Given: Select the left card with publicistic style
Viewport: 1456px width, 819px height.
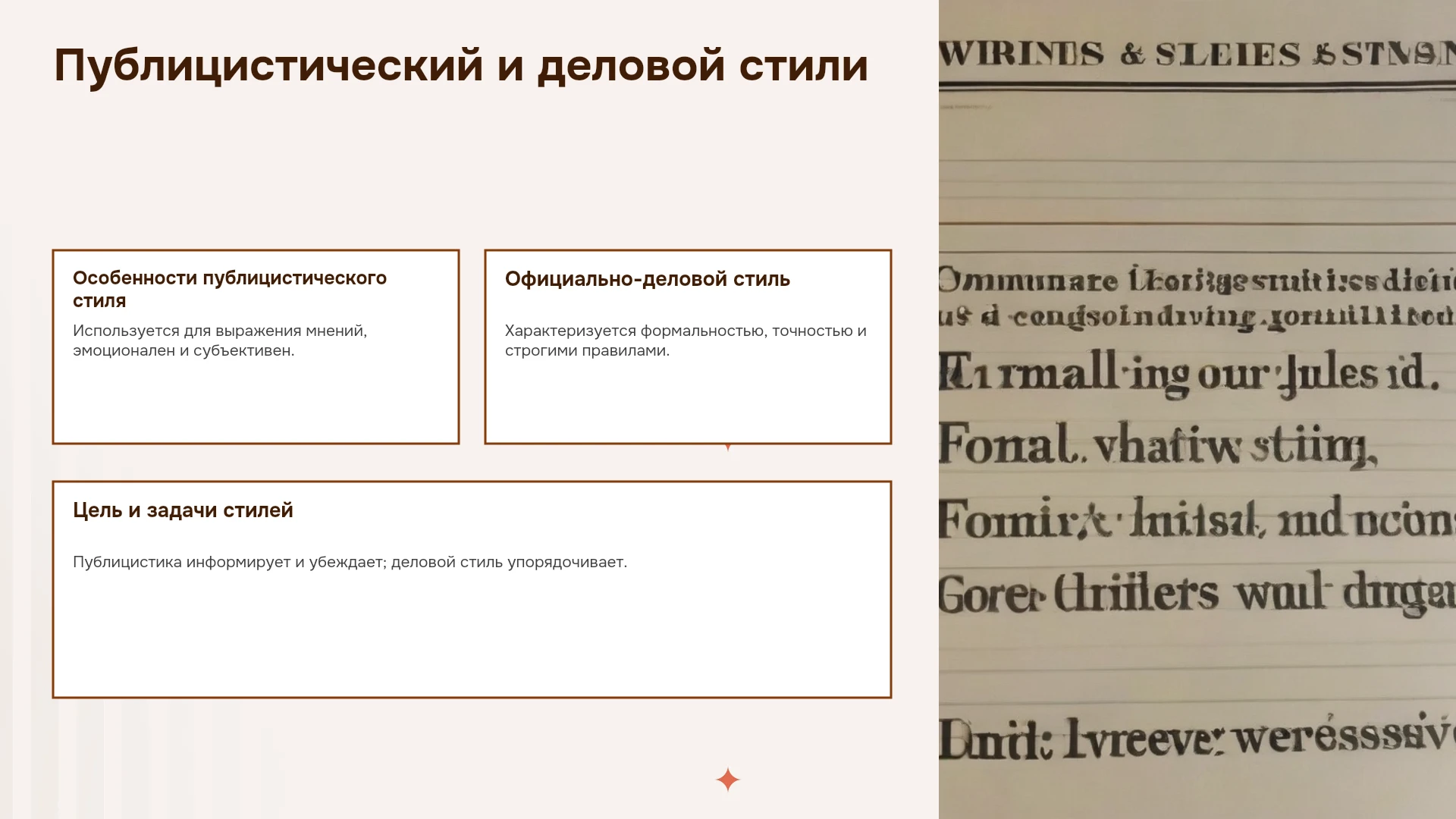Looking at the screenshot, I should coord(256,347).
